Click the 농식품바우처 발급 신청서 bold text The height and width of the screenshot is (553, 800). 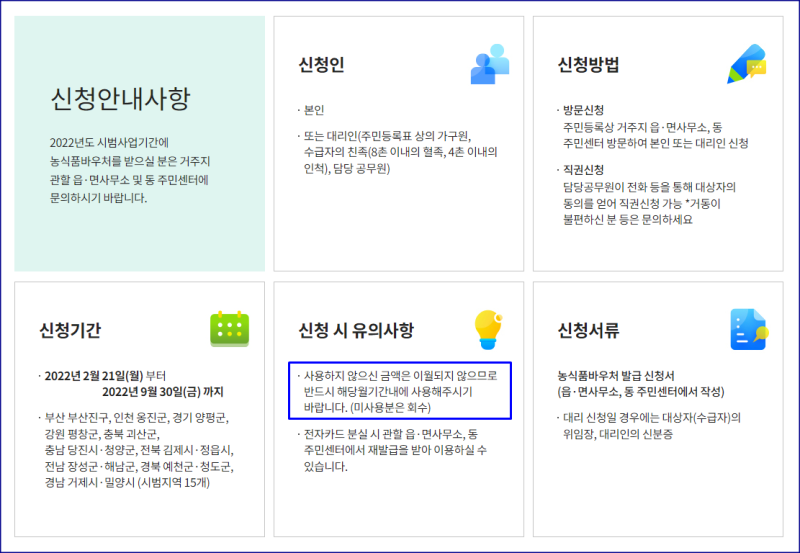point(616,376)
